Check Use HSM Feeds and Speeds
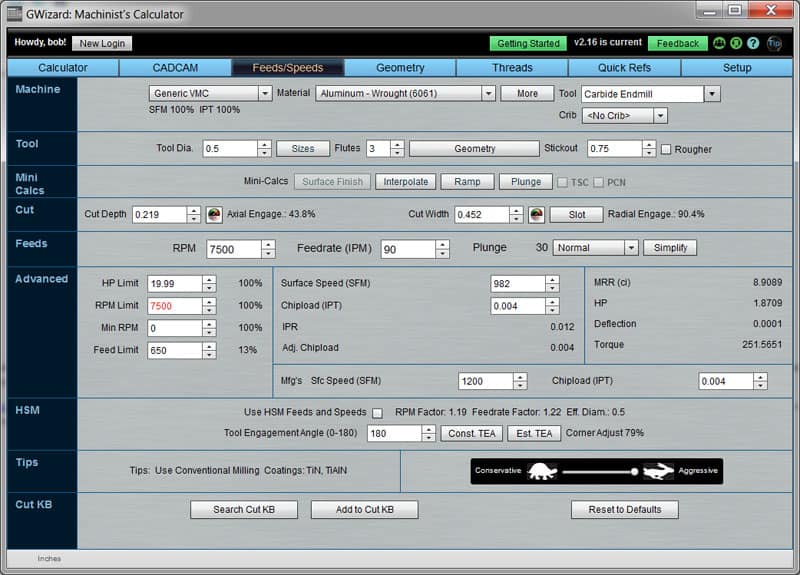 pos(377,413)
